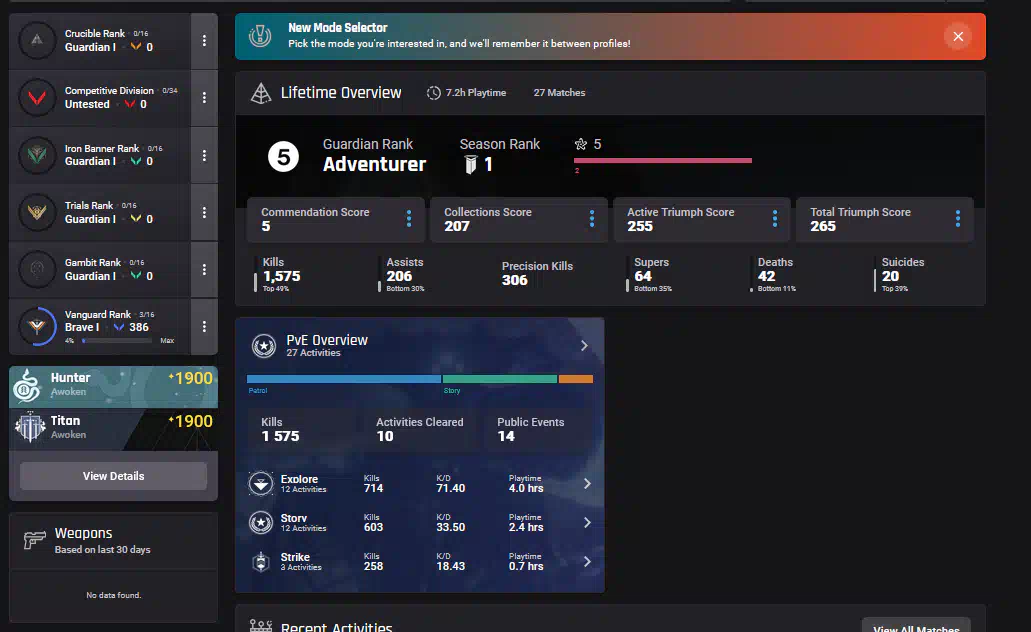Expand the Story activity row arrow
This screenshot has height=632, width=1031.
click(587, 523)
